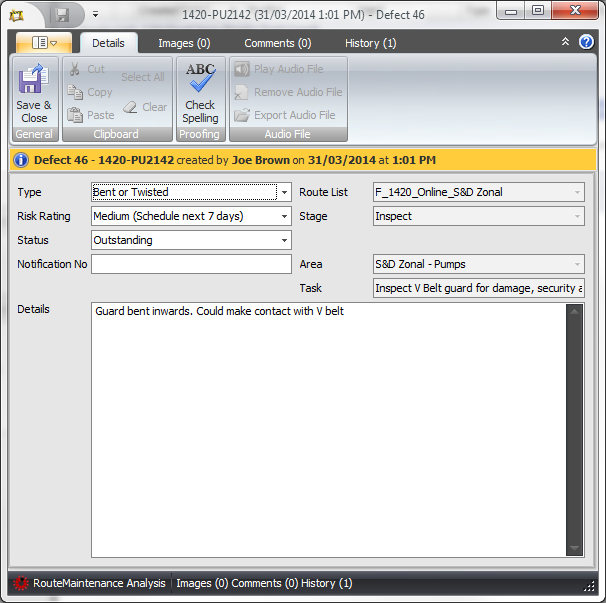Open the Area dropdown arrow
This screenshot has height=603, width=606.
(x=577, y=264)
